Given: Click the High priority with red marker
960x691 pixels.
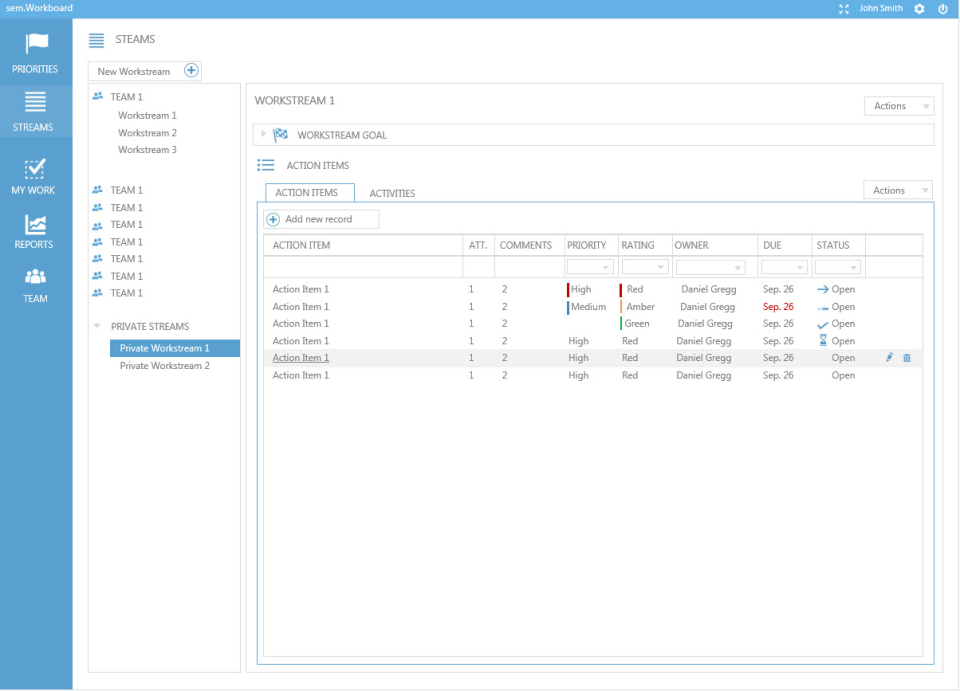Looking at the screenshot, I should pyautogui.click(x=581, y=289).
